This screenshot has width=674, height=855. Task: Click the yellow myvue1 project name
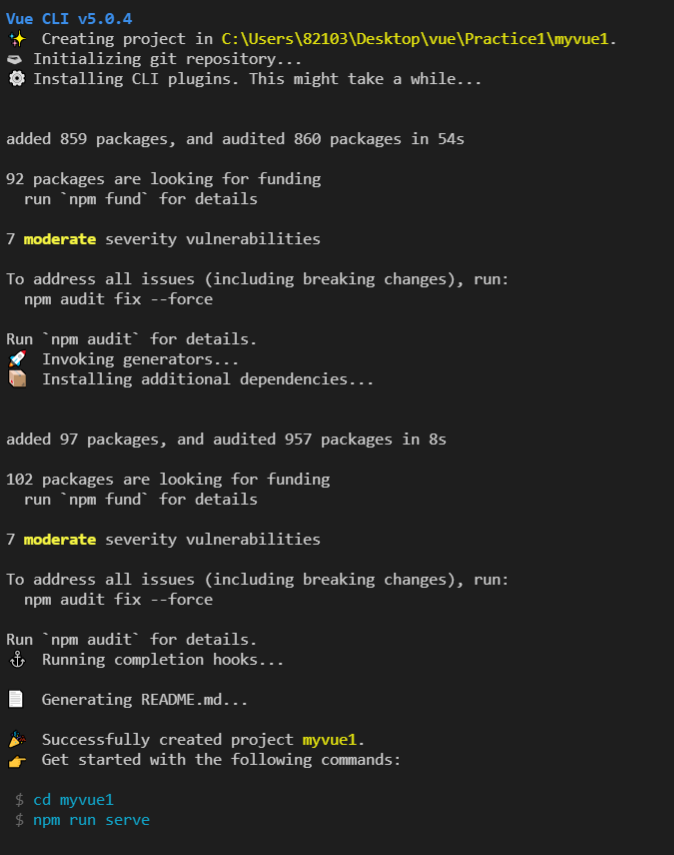(x=329, y=740)
